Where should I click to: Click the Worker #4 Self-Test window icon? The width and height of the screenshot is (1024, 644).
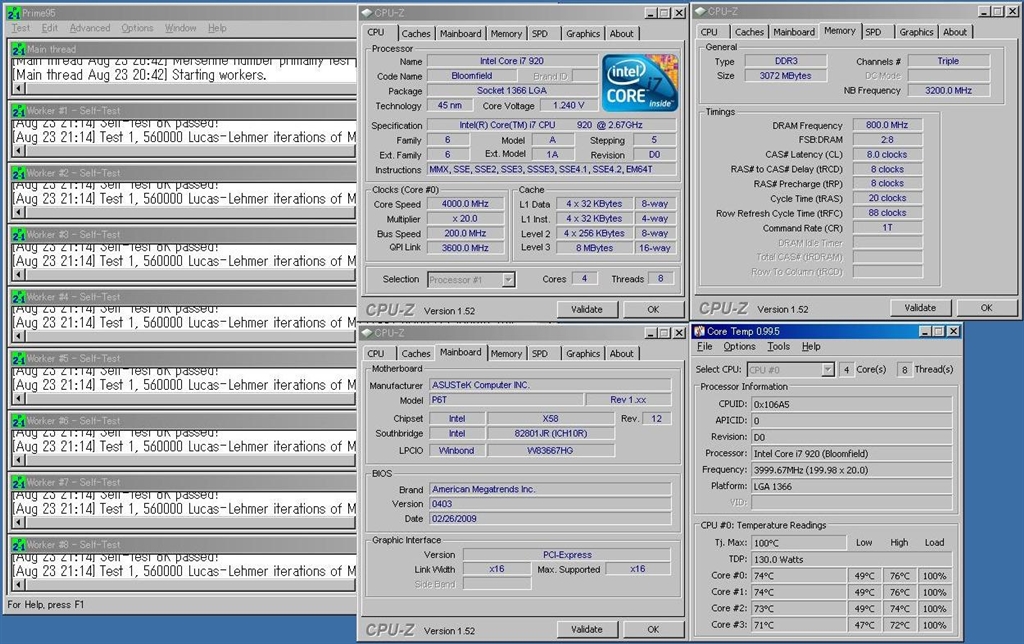(18, 297)
